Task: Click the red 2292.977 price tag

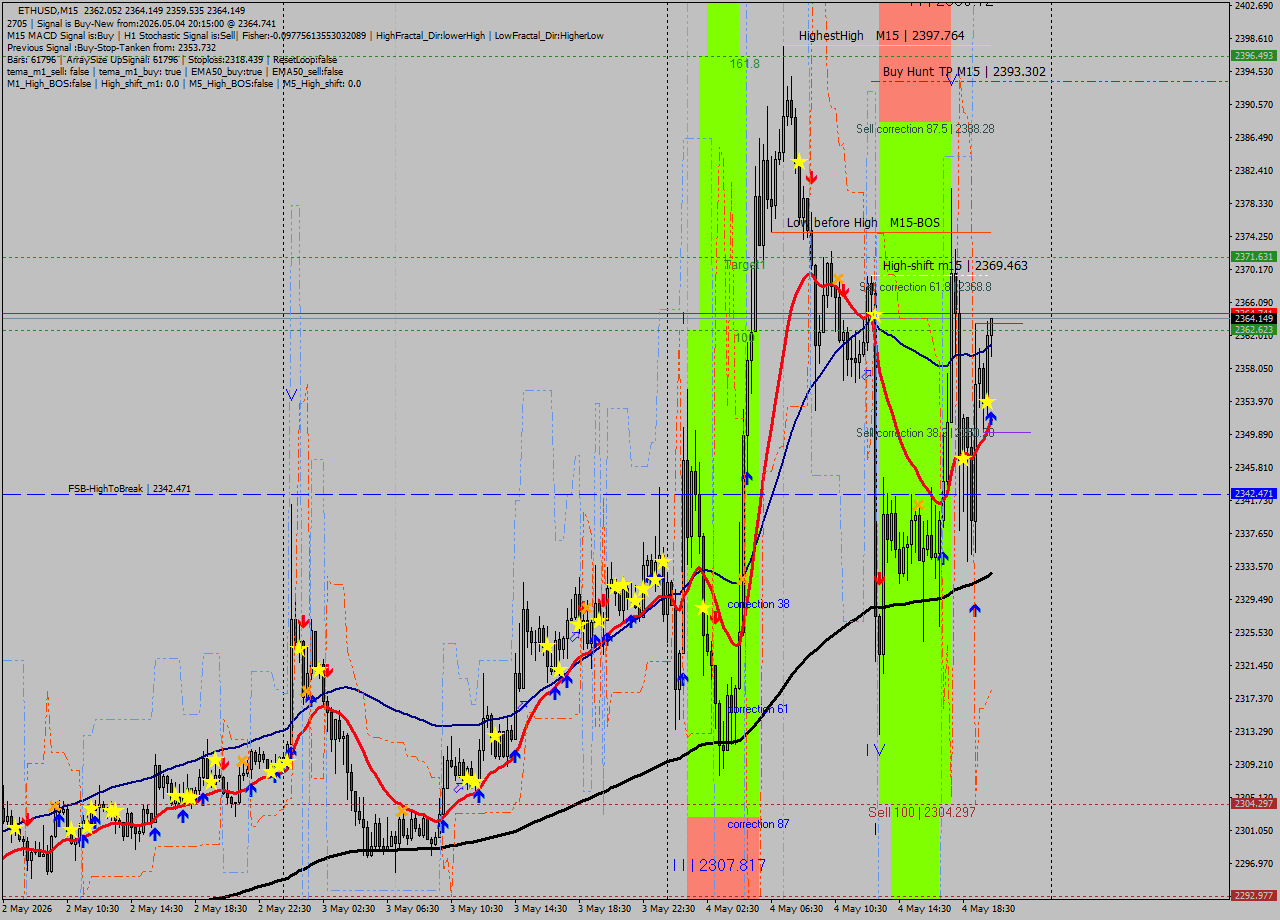Action: (1253, 895)
